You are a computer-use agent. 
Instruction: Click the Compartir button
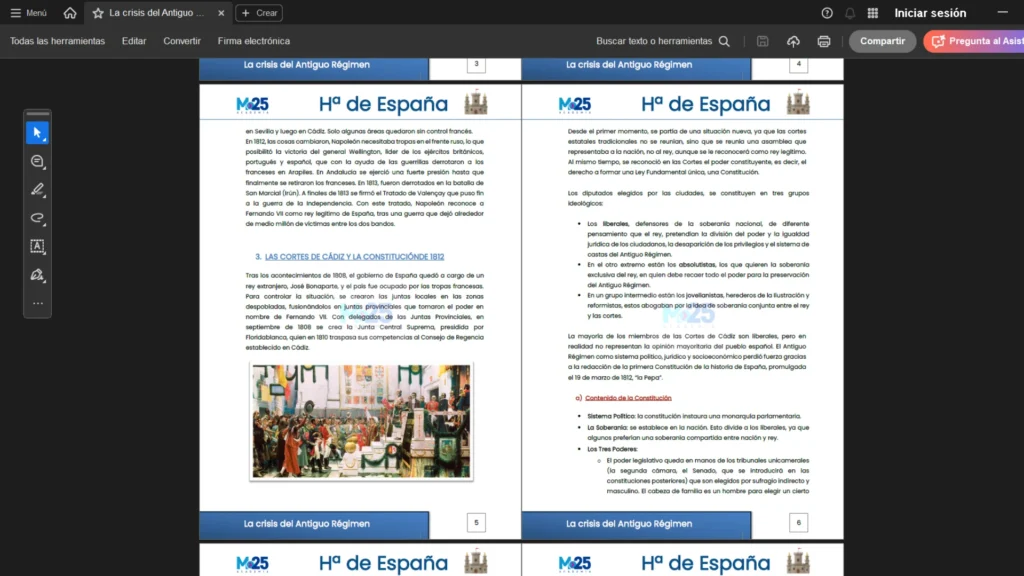(x=882, y=41)
